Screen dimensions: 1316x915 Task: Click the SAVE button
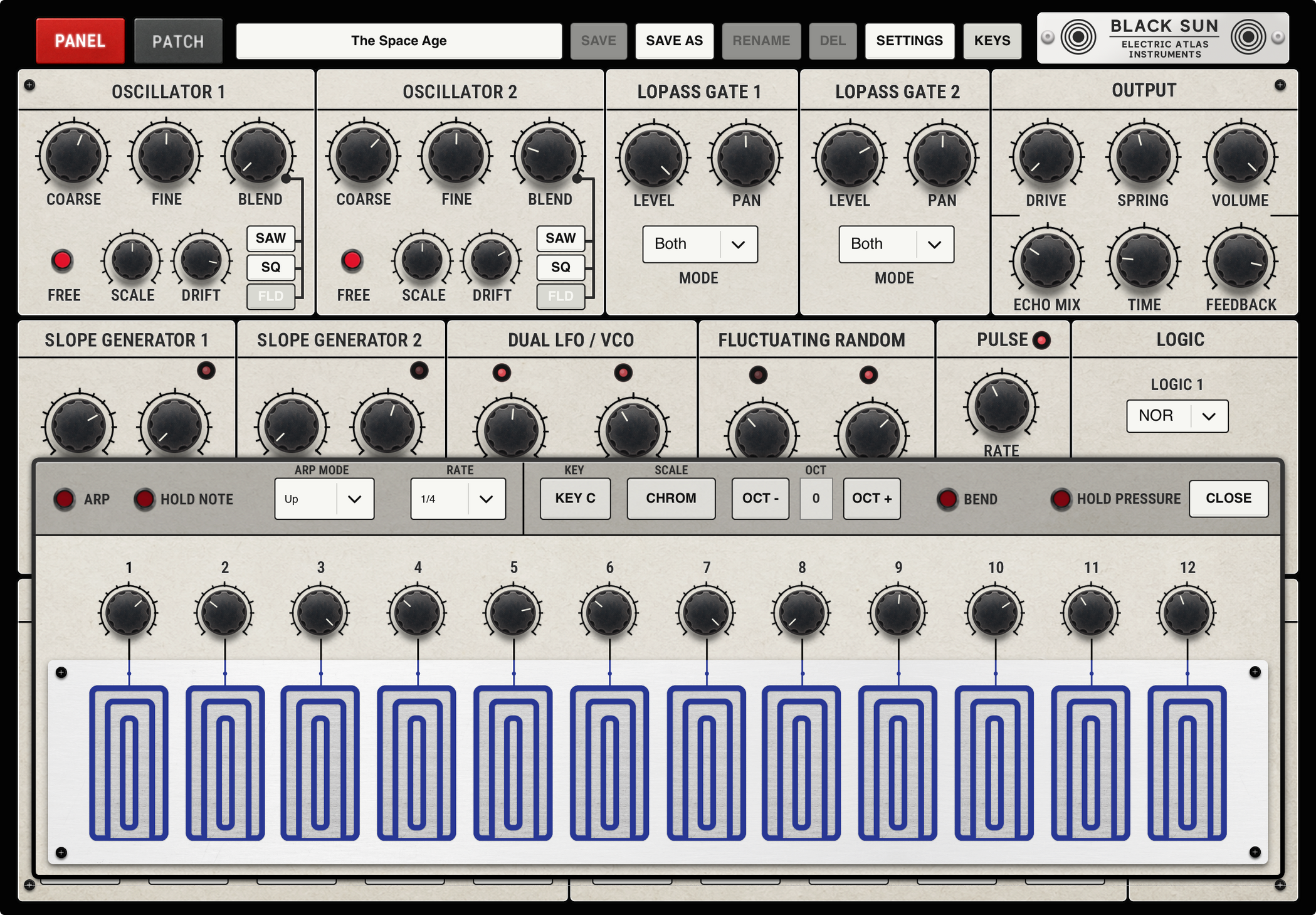[x=598, y=41]
